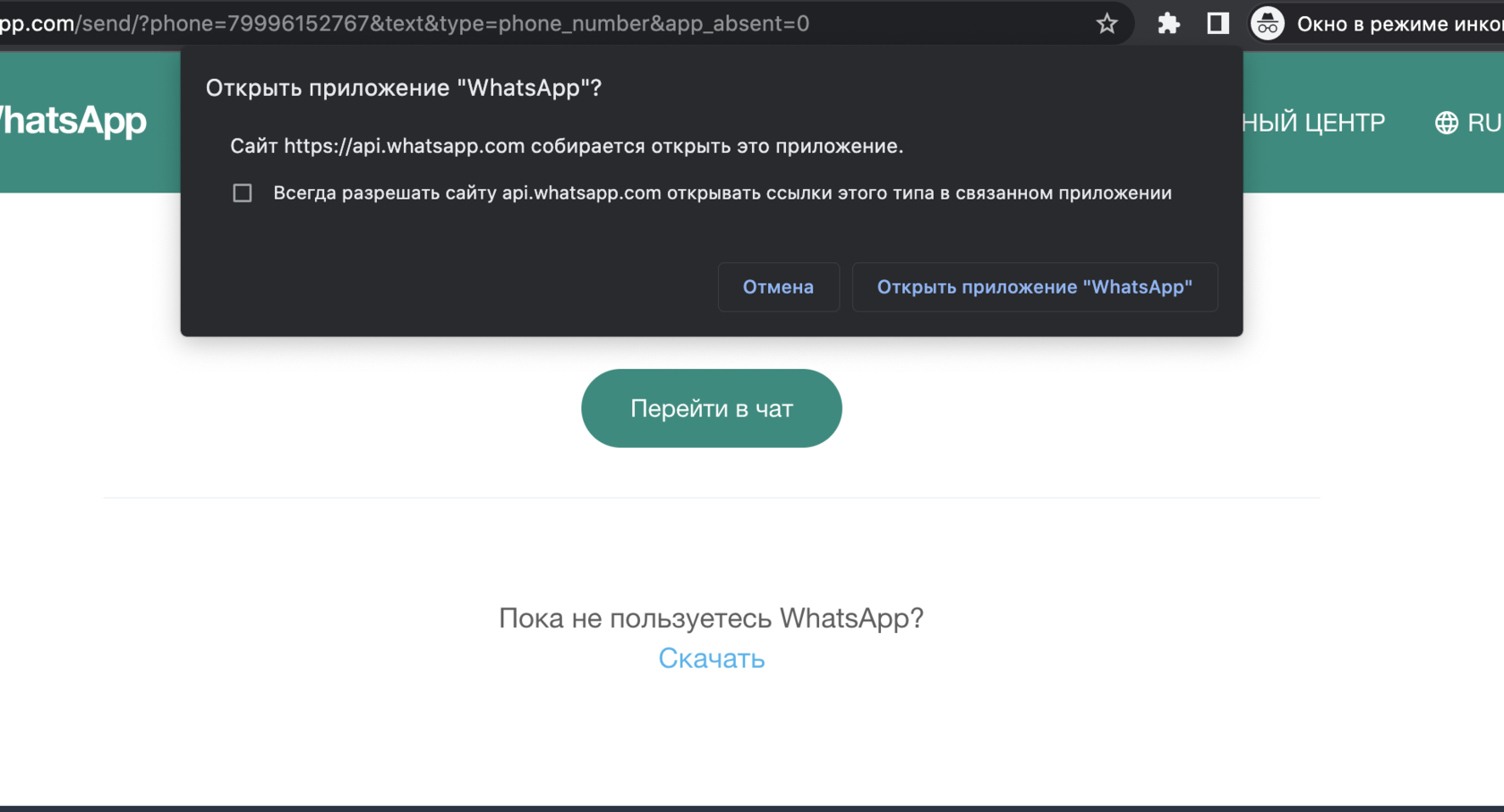Open the "ЦЕНТР" help center menu item

(x=1314, y=123)
